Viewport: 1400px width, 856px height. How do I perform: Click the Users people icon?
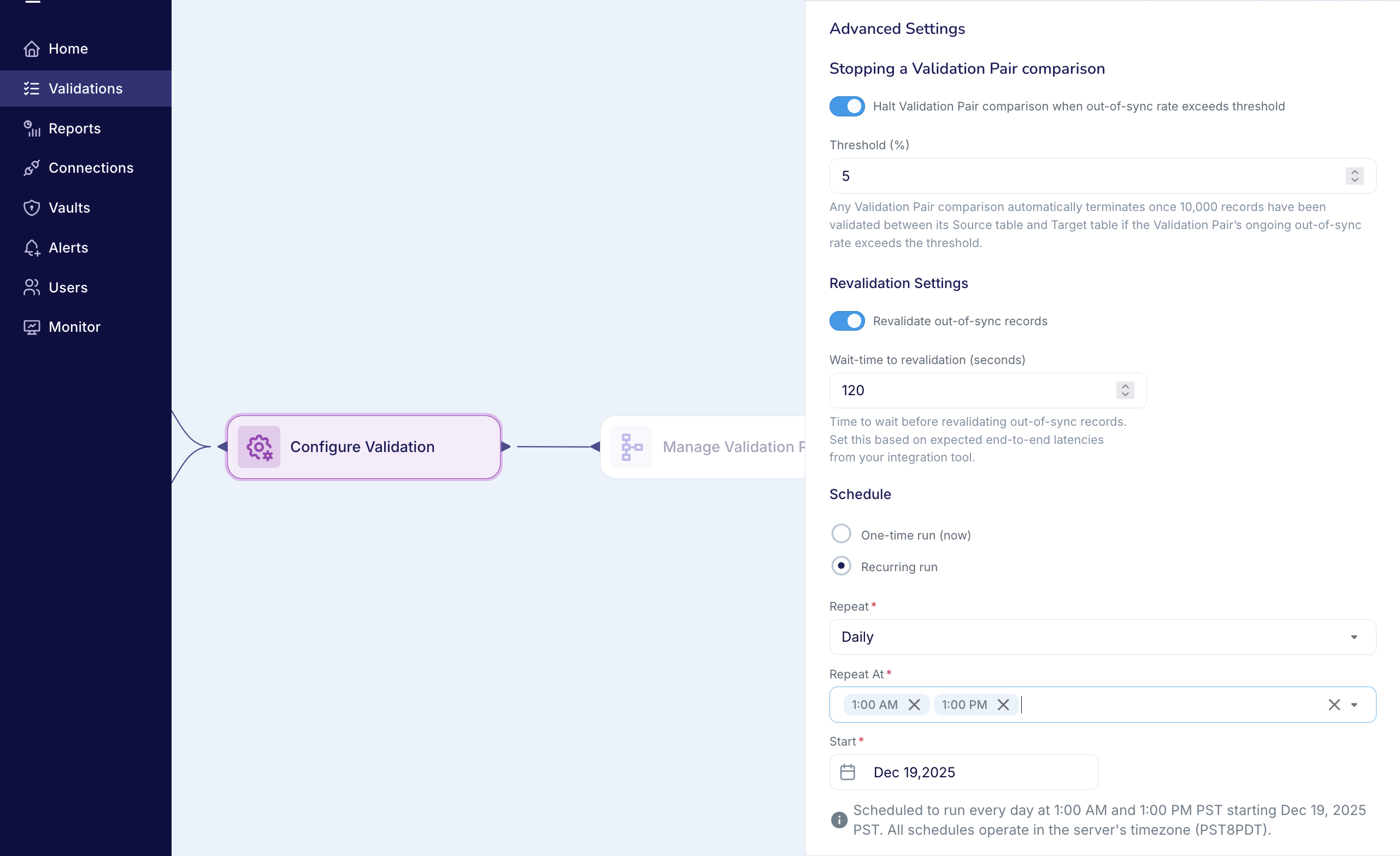tap(32, 288)
